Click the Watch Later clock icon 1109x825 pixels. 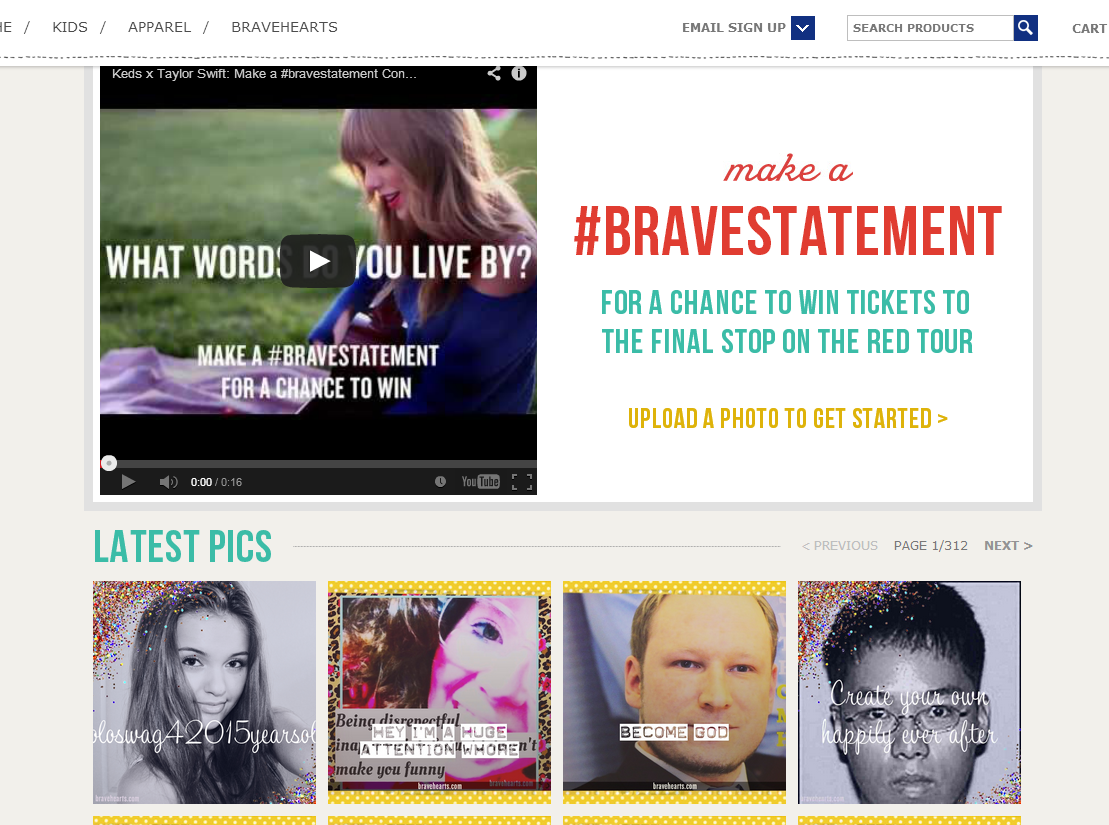tap(440, 482)
